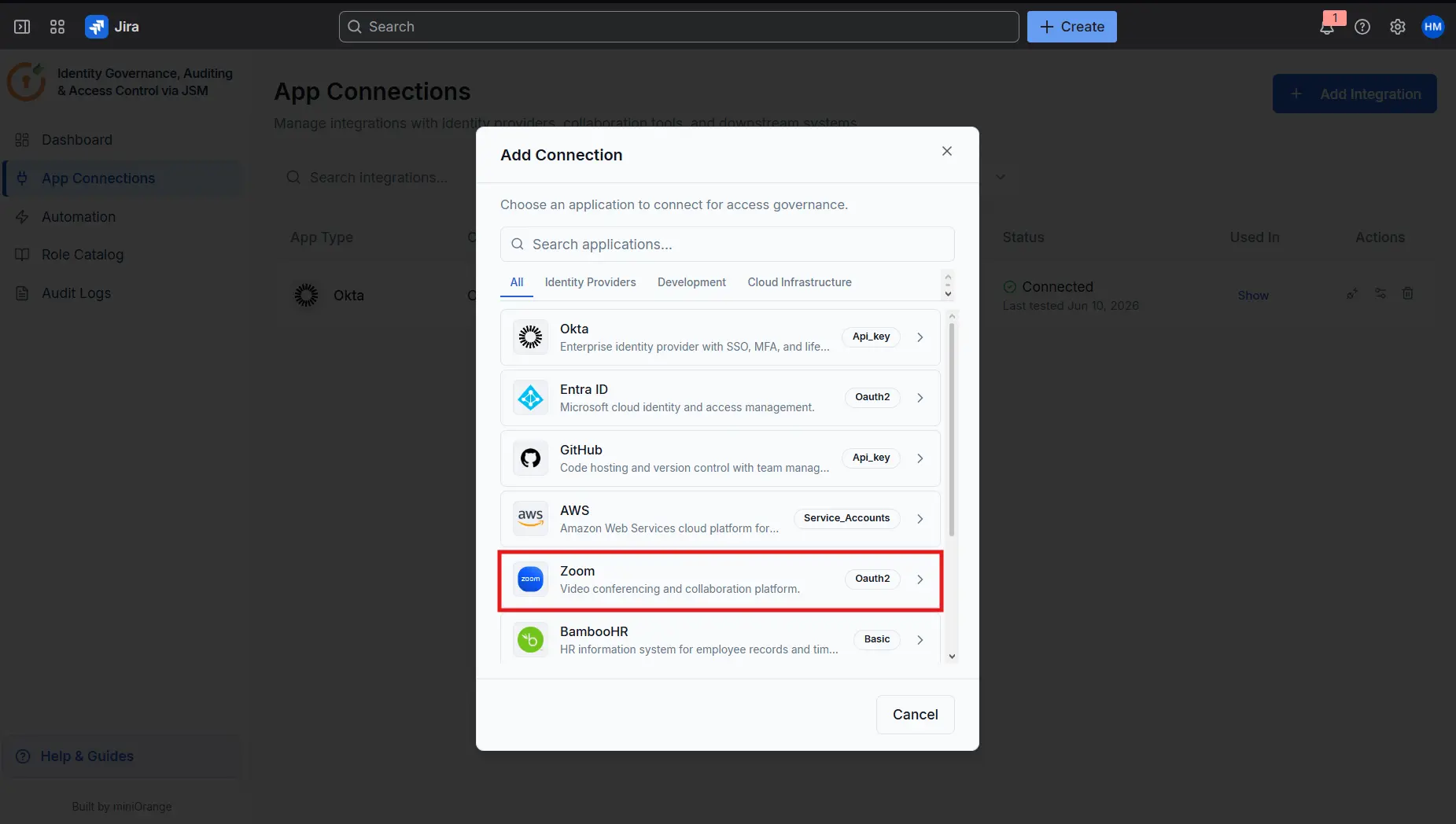Open Role Catalog in the sidebar

[x=122, y=255]
